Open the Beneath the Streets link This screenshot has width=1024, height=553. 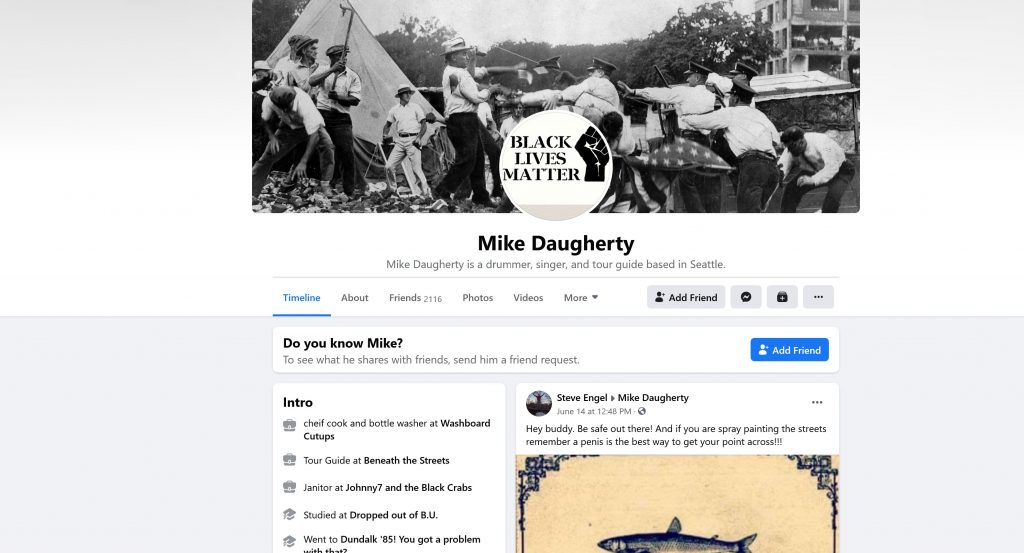click(x=406, y=460)
